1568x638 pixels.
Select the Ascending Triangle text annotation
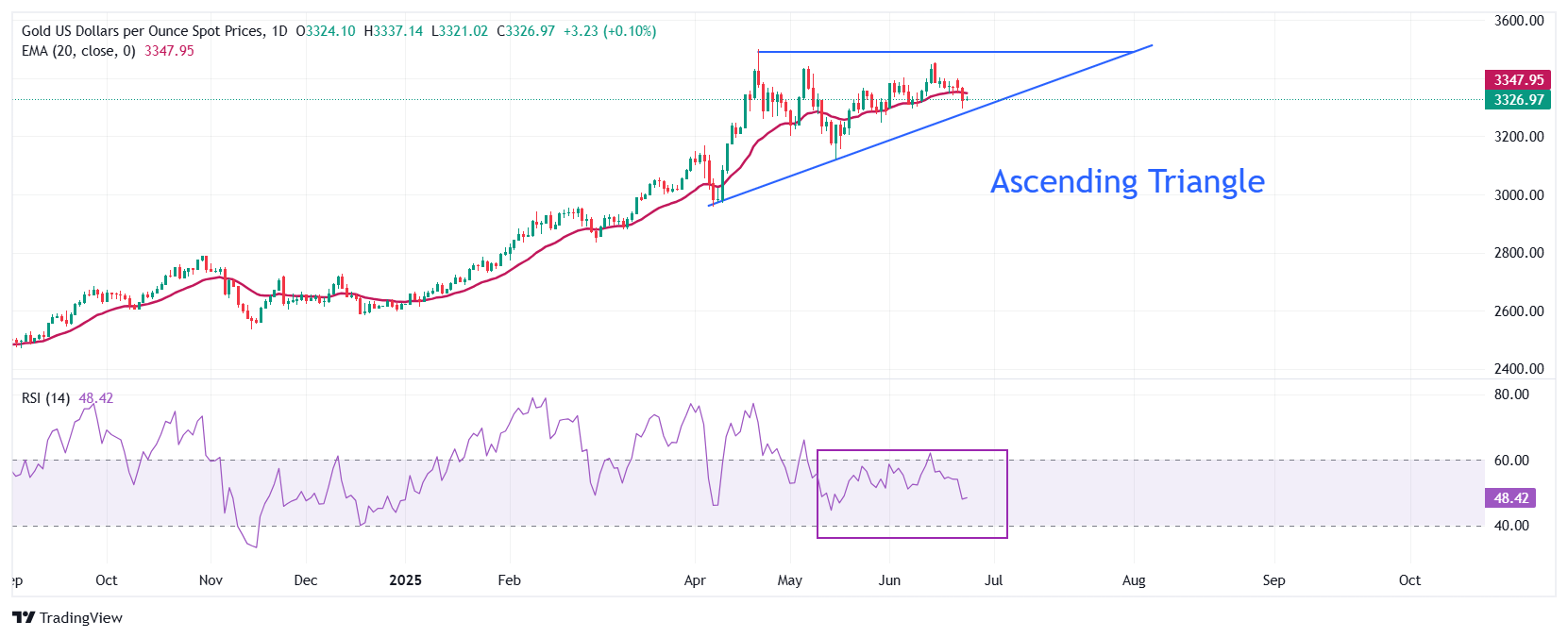click(1127, 181)
